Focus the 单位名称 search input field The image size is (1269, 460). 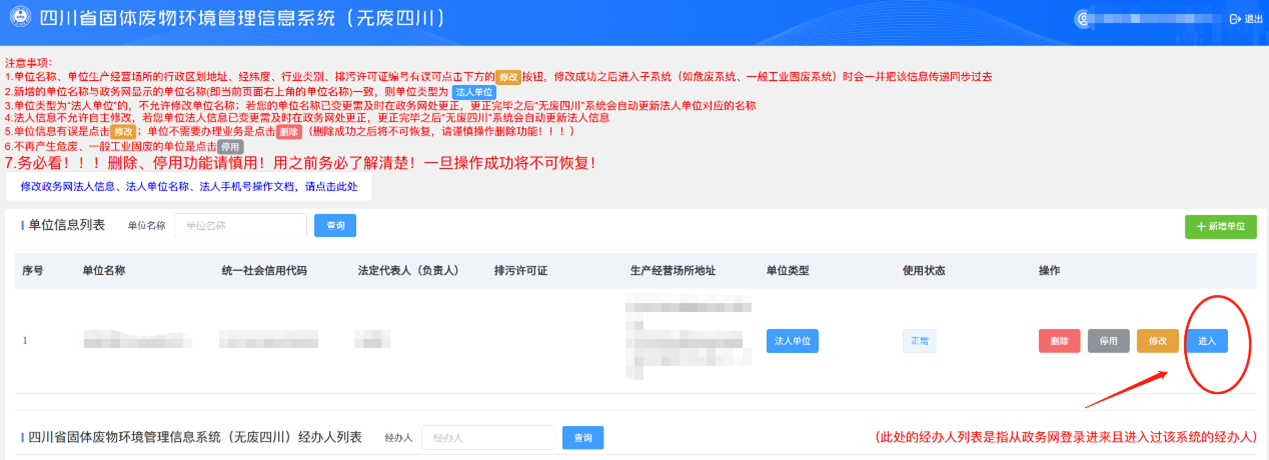[x=240, y=226]
